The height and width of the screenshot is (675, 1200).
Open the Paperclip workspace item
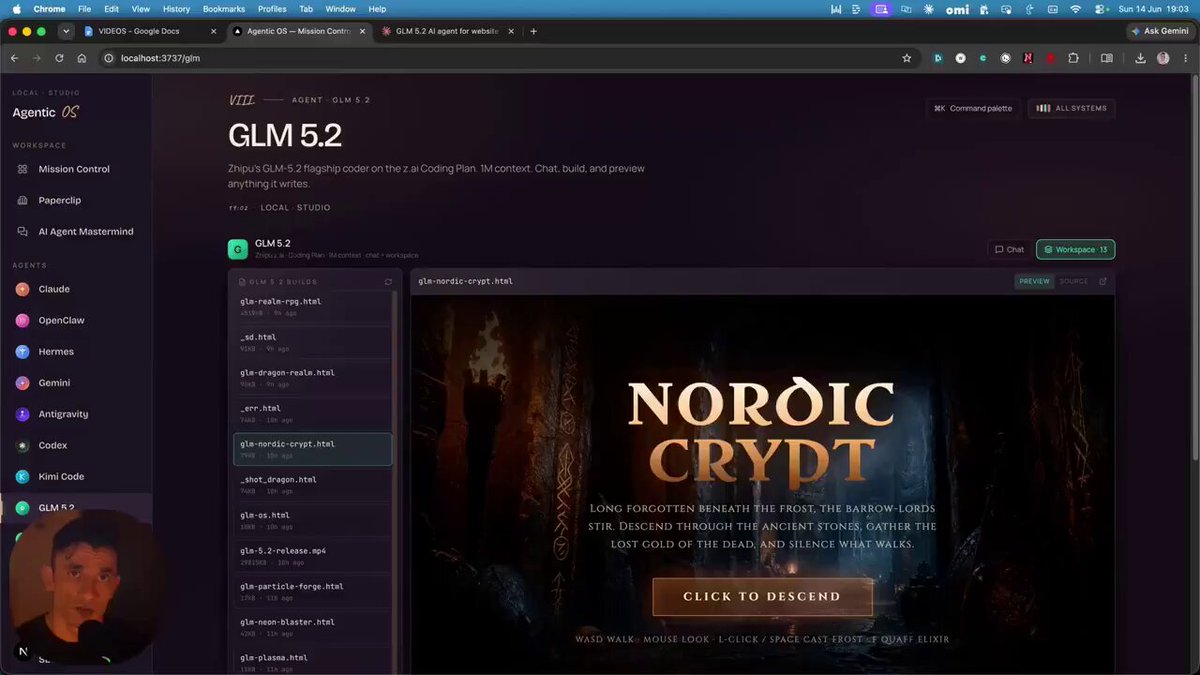[76, 200]
